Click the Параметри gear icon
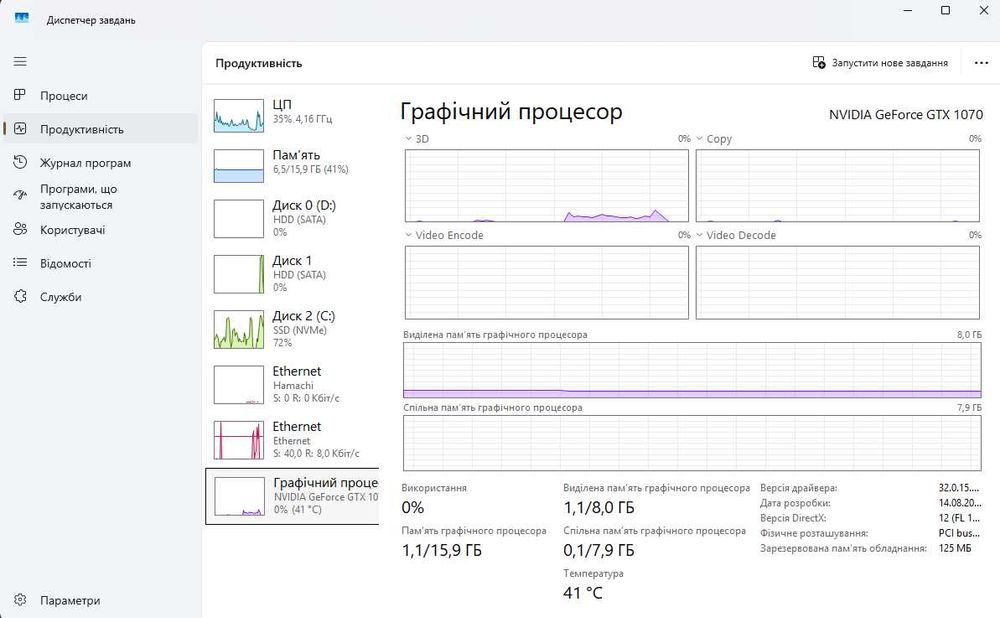The width and height of the screenshot is (1000, 618). tap(20, 600)
